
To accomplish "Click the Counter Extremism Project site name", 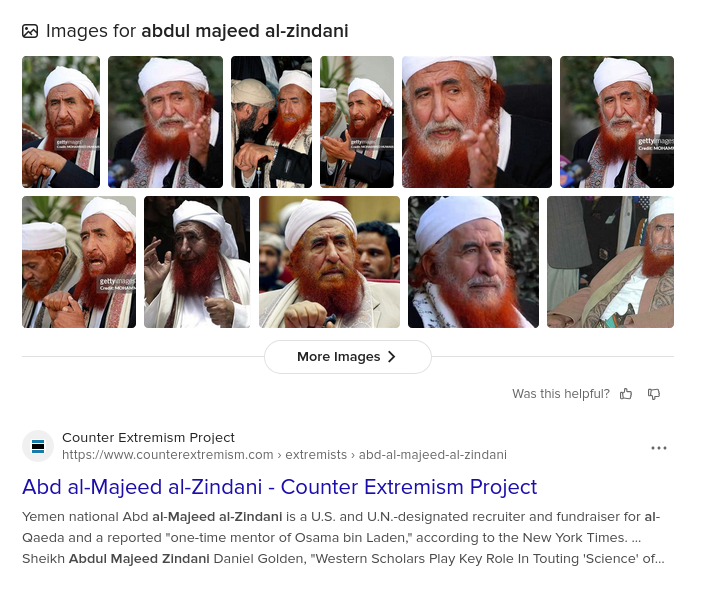I will (x=149, y=437).
